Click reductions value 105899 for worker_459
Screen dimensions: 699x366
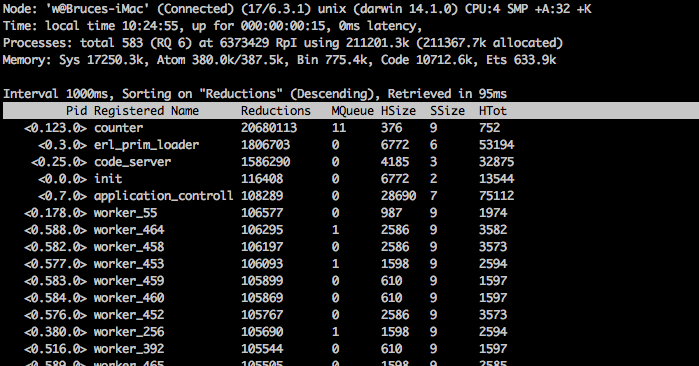(262, 281)
